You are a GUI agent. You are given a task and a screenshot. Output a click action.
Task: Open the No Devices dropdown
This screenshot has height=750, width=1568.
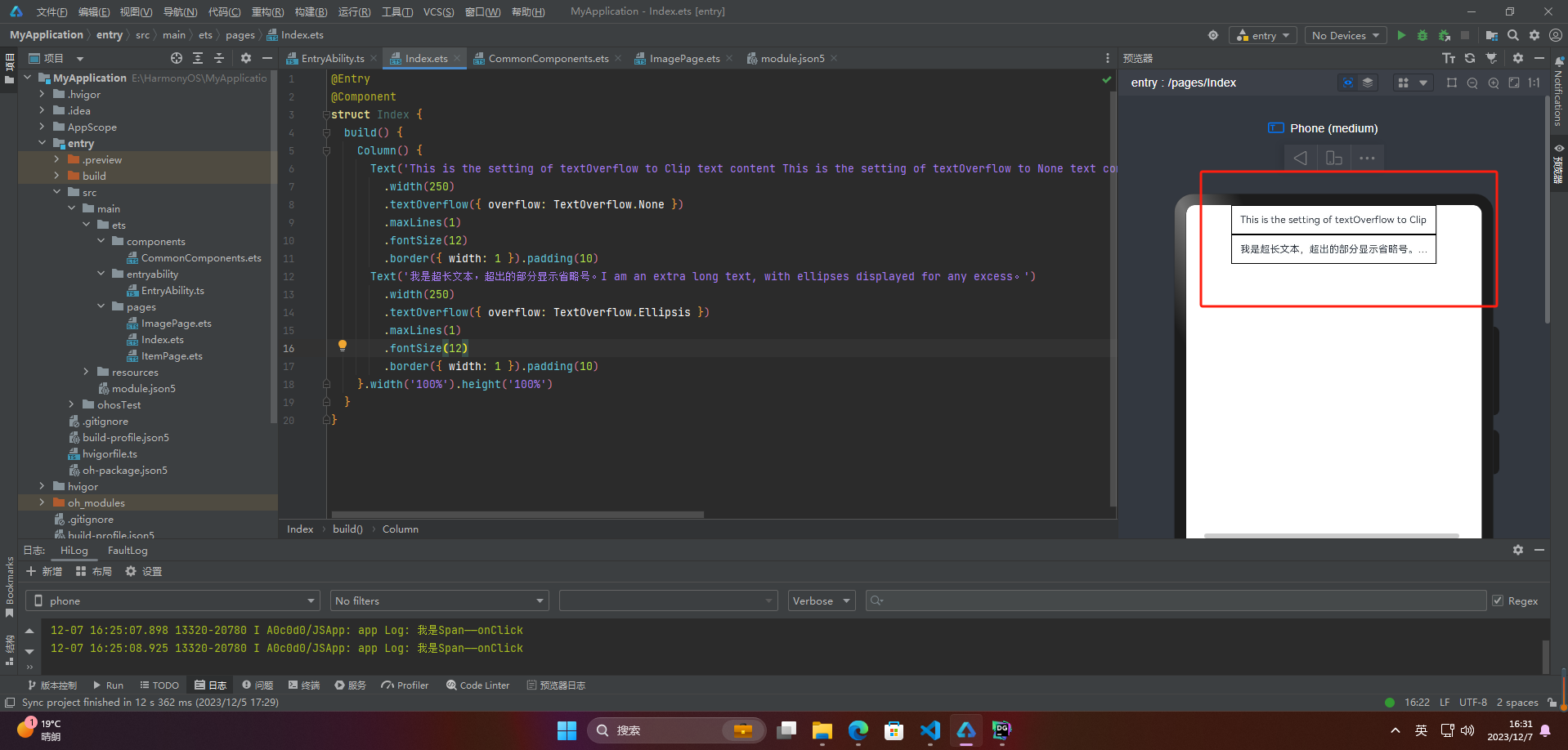point(1346,35)
